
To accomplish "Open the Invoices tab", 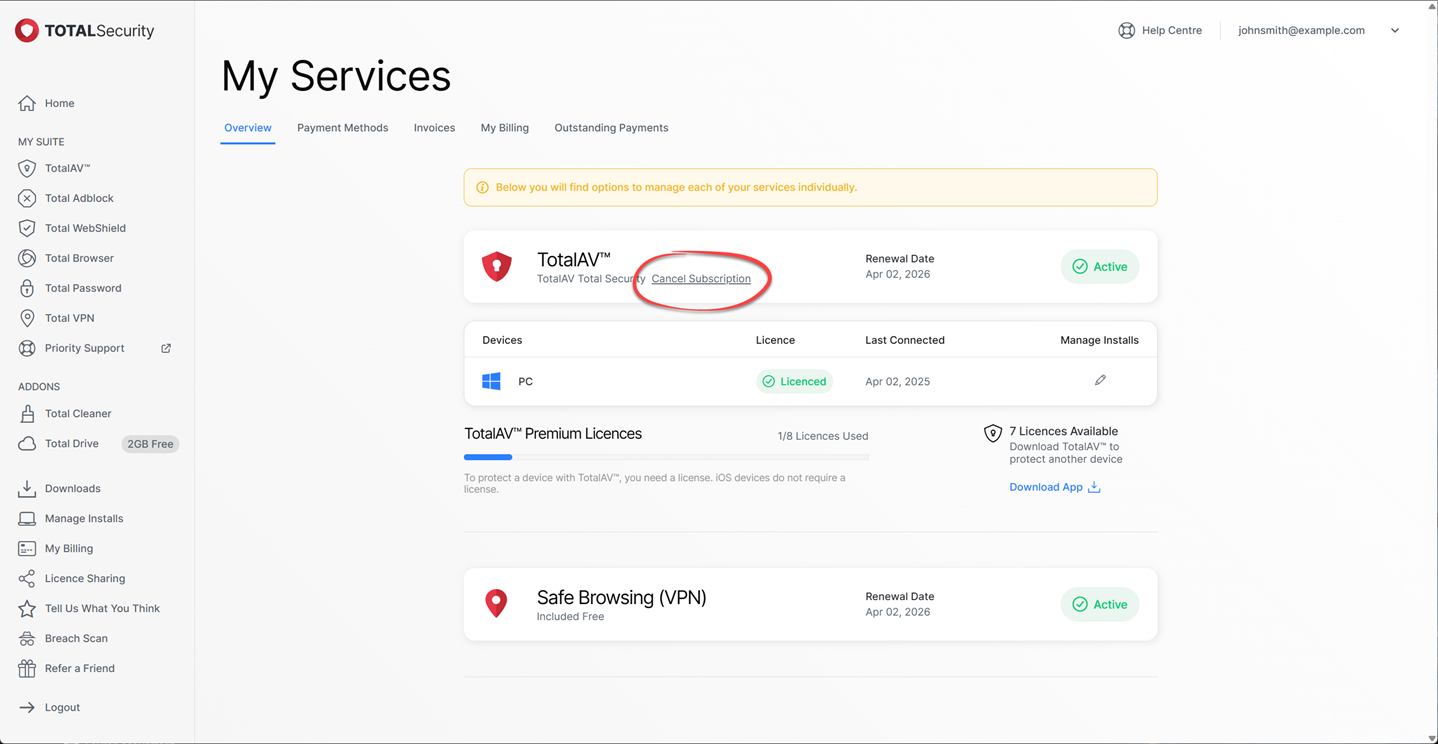I will (x=434, y=128).
